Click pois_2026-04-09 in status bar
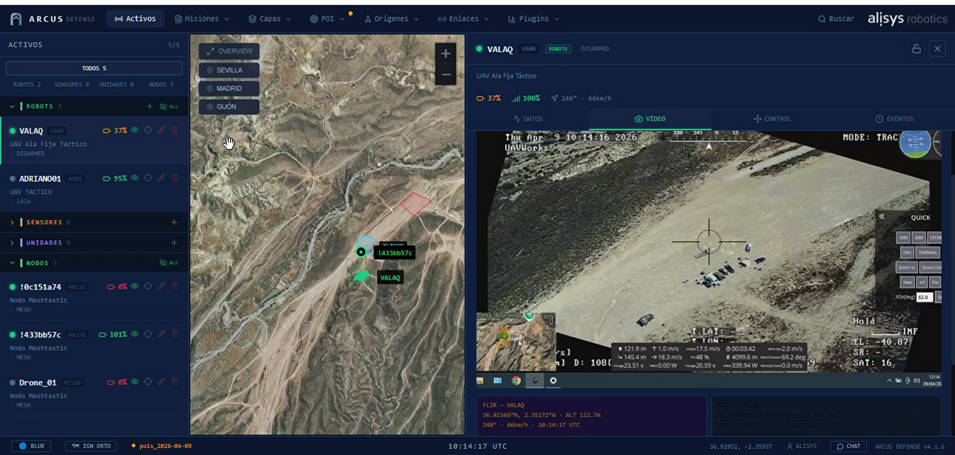The width and height of the screenshot is (955, 455). [x=163, y=446]
